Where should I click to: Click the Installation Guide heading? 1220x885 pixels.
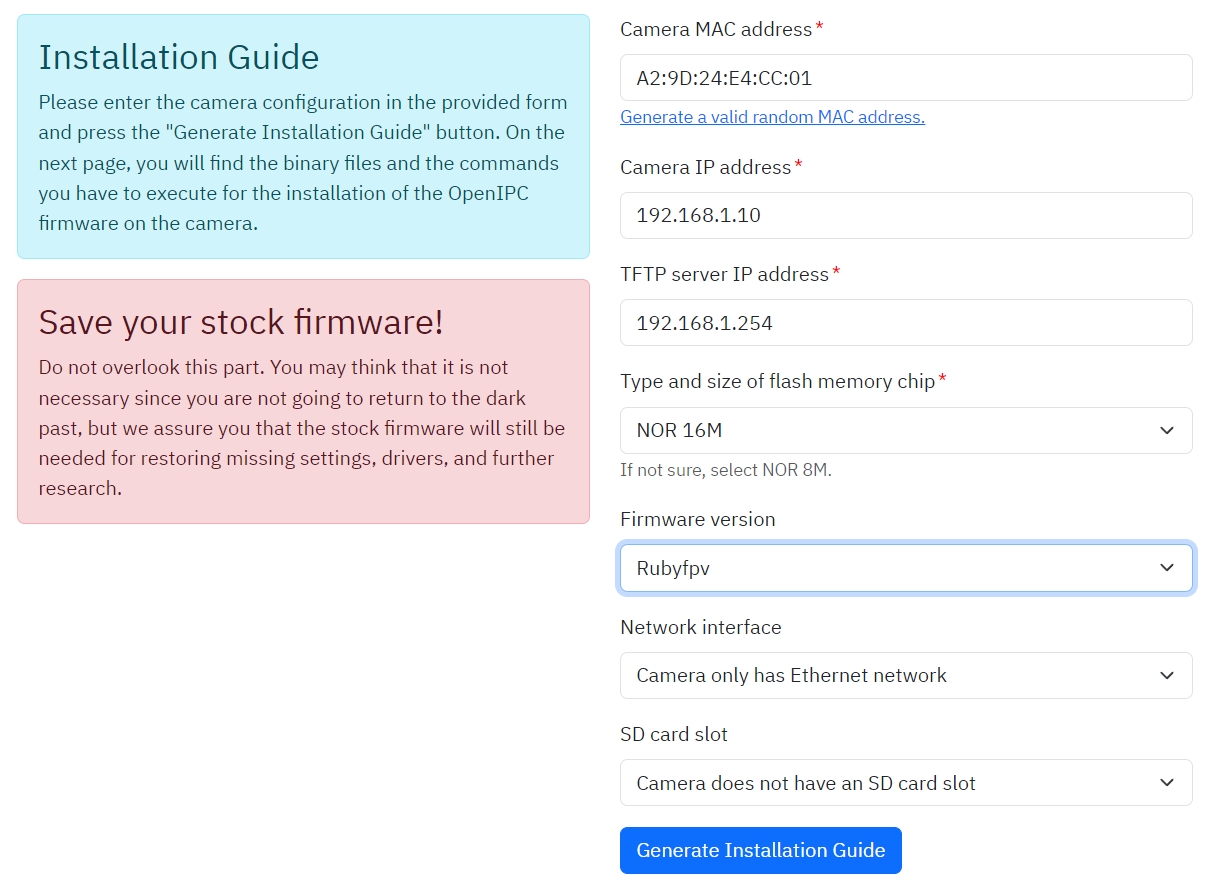pyautogui.click(x=179, y=57)
